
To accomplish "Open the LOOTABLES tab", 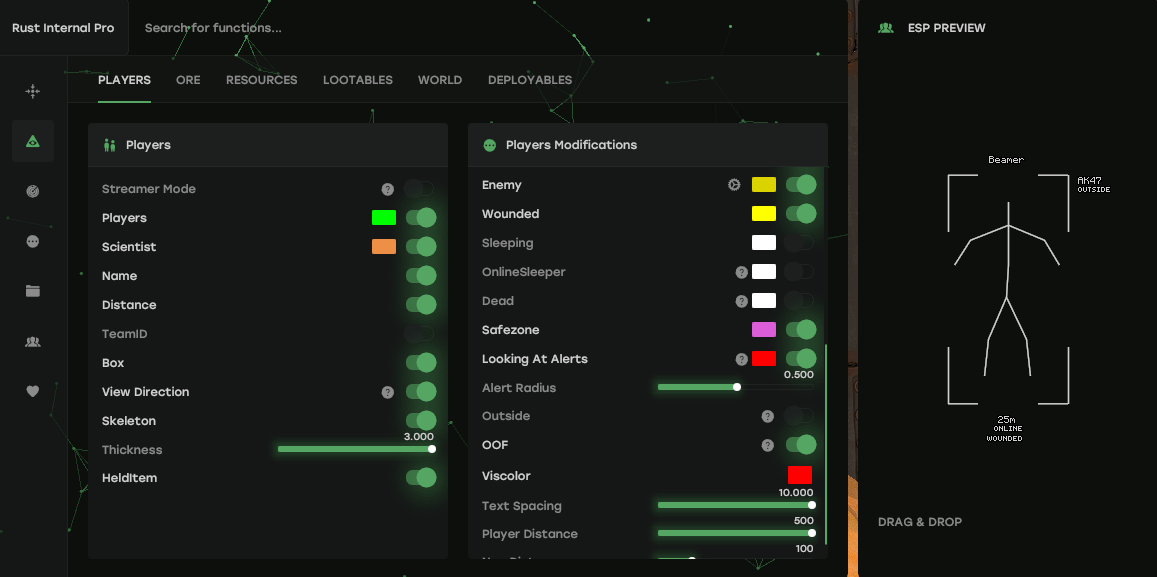I will point(358,80).
